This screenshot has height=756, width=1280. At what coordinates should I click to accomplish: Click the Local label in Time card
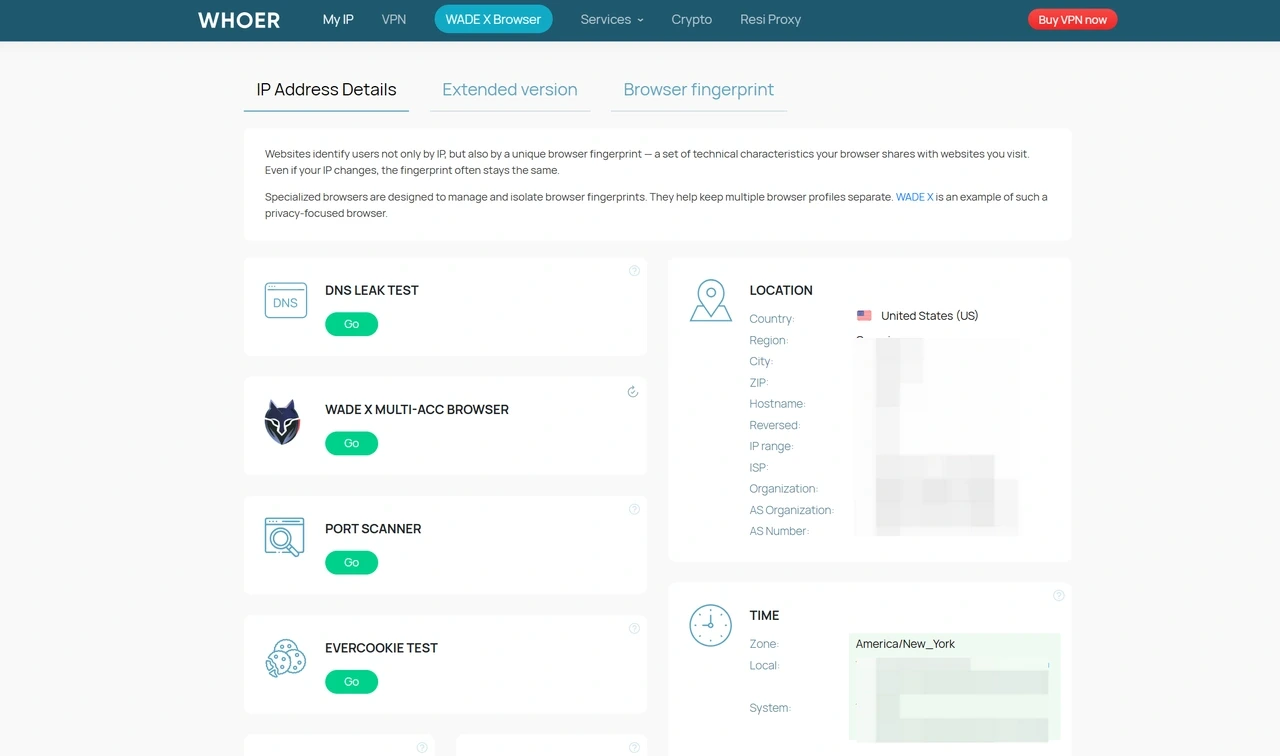(x=764, y=666)
